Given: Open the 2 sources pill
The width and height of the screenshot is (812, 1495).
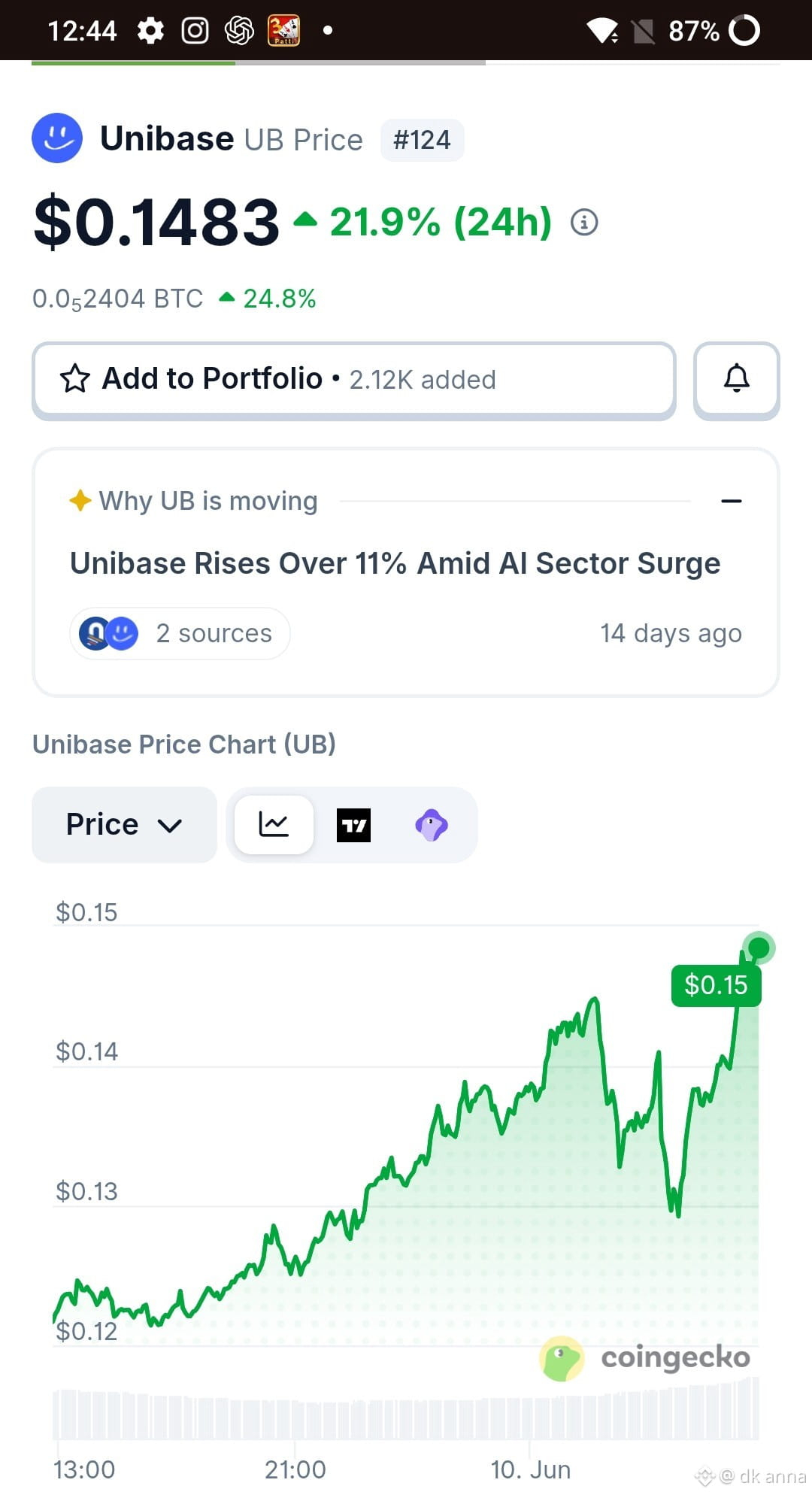Looking at the screenshot, I should [180, 633].
